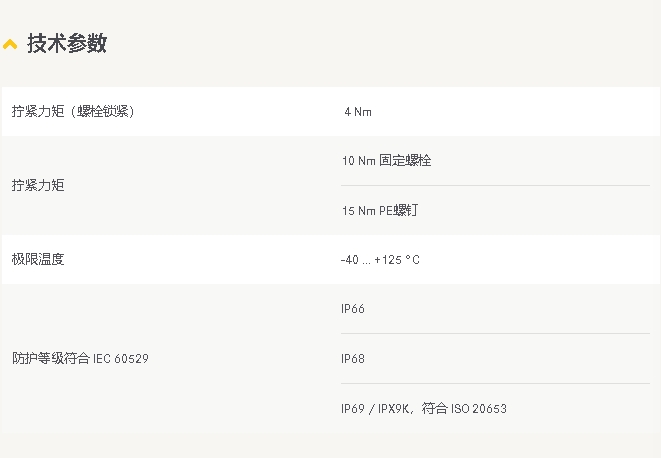Screen dimensions: 661x458
Task: Click the 技术参数 heading
Action: pos(67,43)
